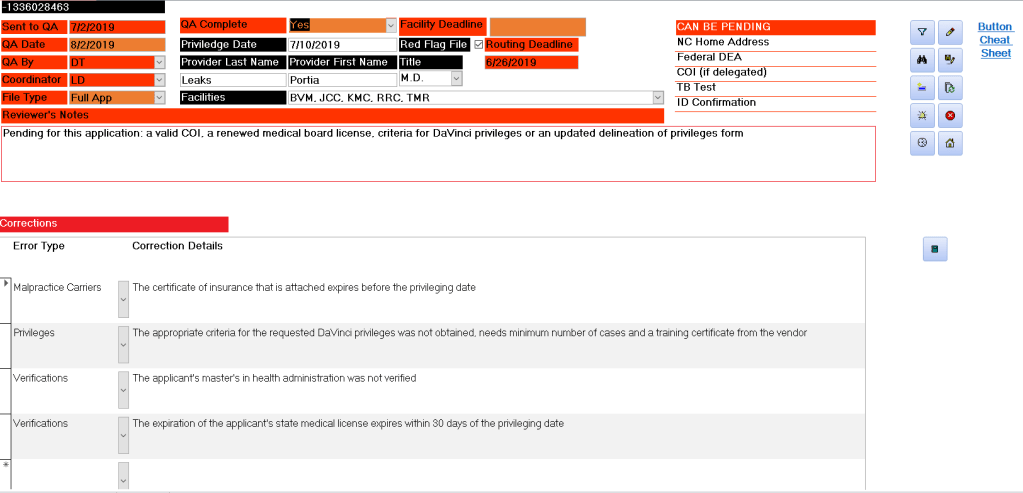Toggle the Red Flag File checkbox
The width and height of the screenshot is (1023, 493).
(x=478, y=45)
